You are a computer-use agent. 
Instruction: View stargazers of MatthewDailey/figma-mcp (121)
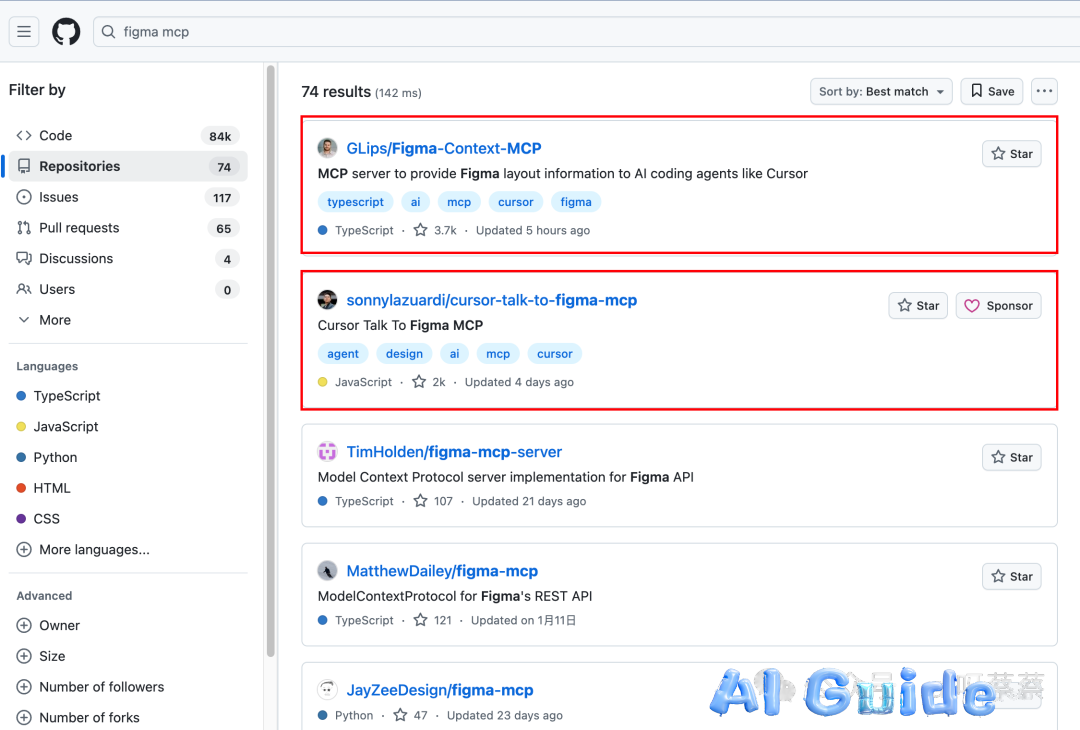click(432, 620)
